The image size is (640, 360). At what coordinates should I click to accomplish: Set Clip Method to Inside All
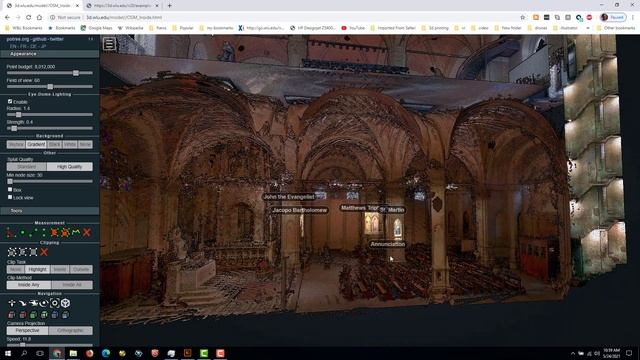click(72, 285)
